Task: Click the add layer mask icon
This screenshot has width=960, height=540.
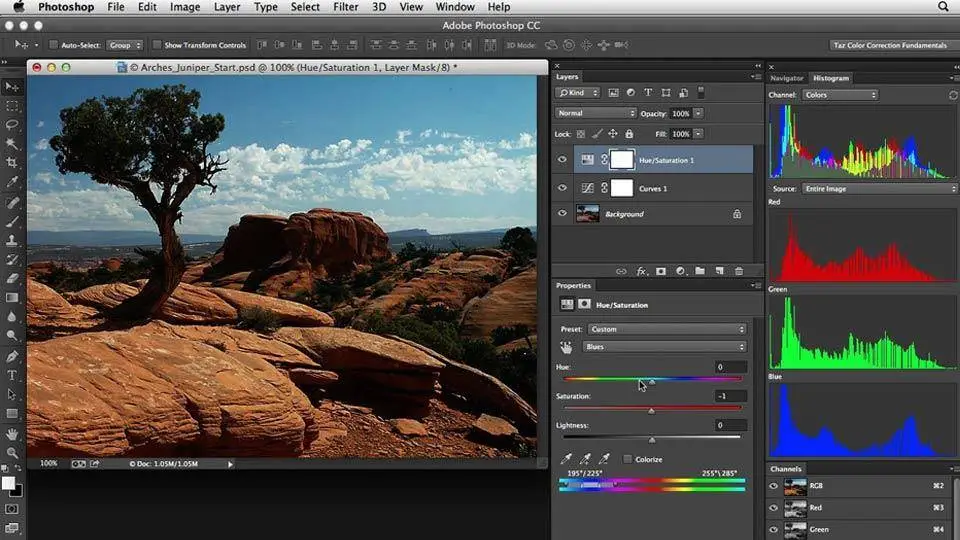Action: 660,271
